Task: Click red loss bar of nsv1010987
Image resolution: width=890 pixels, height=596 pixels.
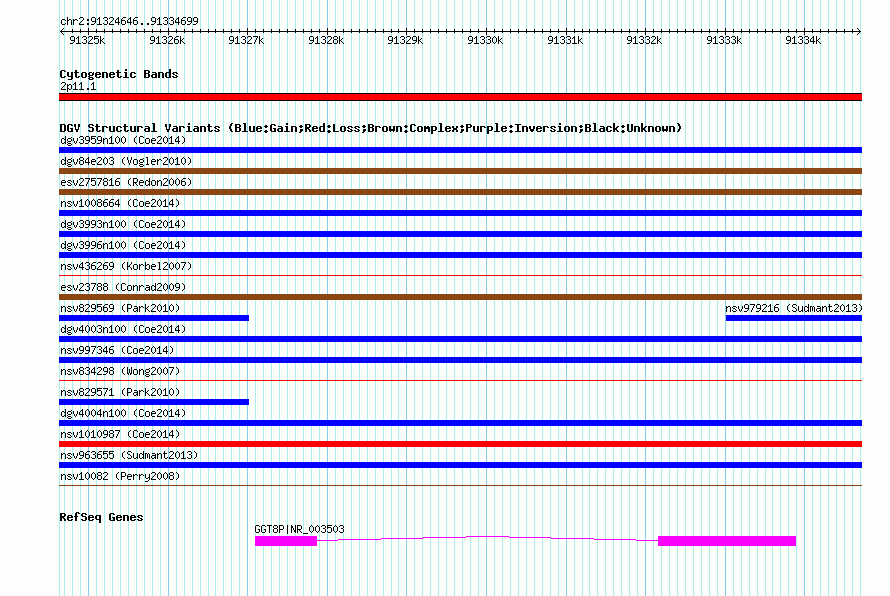Action: [x=460, y=444]
